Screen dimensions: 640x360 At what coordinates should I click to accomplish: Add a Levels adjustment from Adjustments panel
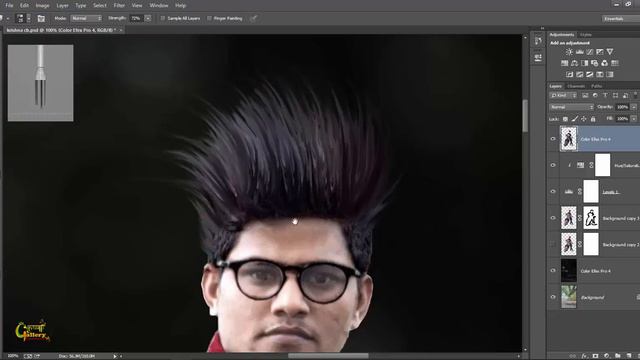click(580, 52)
